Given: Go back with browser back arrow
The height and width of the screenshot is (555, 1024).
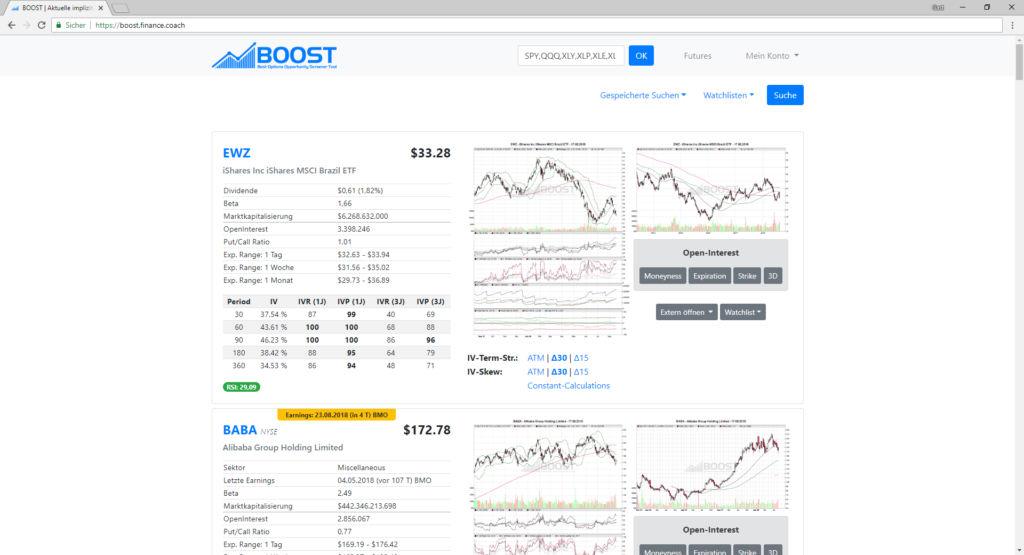Looking at the screenshot, I should [x=11, y=25].
